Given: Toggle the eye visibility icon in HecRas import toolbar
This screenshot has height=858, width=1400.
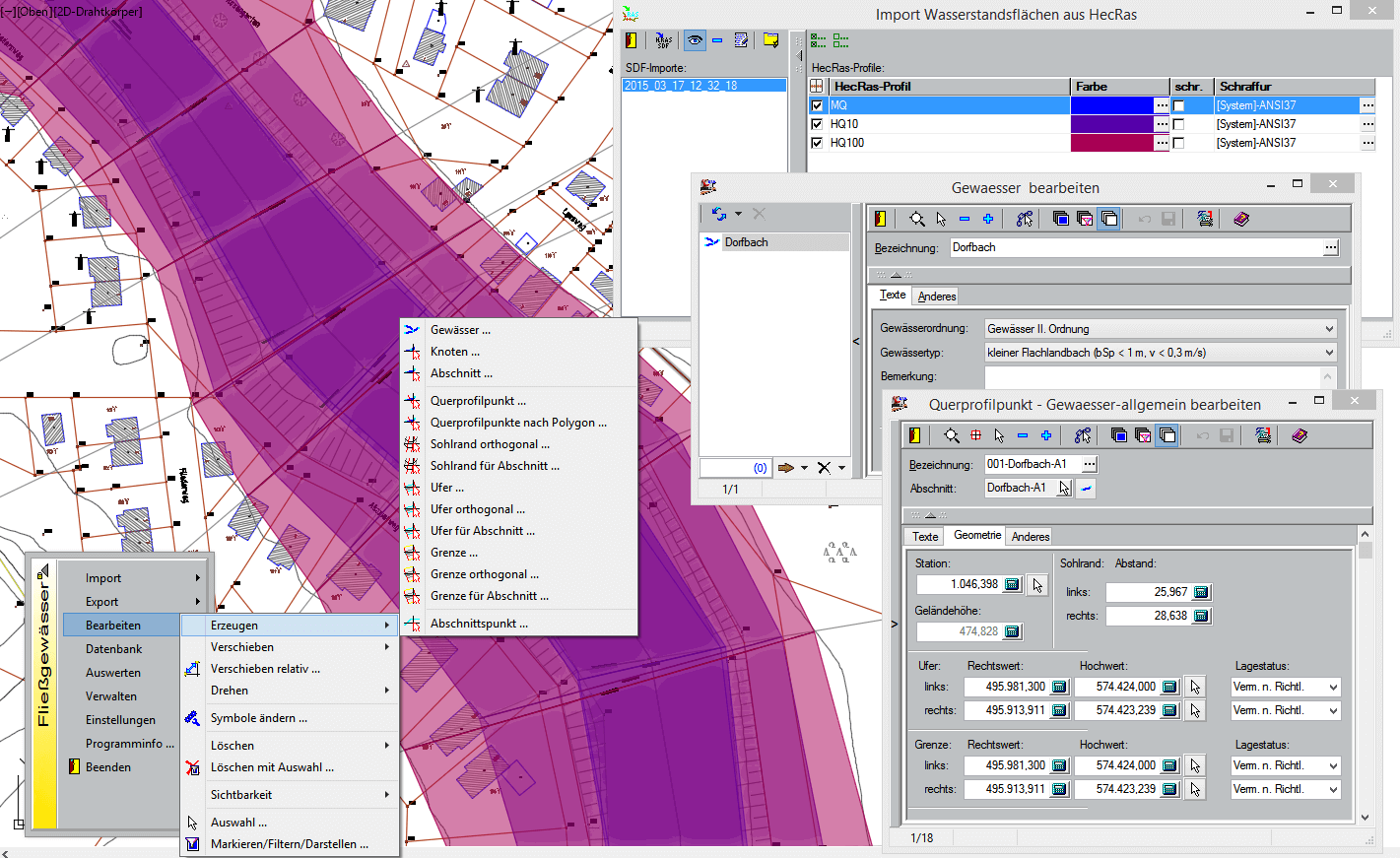Looking at the screenshot, I should coord(695,40).
